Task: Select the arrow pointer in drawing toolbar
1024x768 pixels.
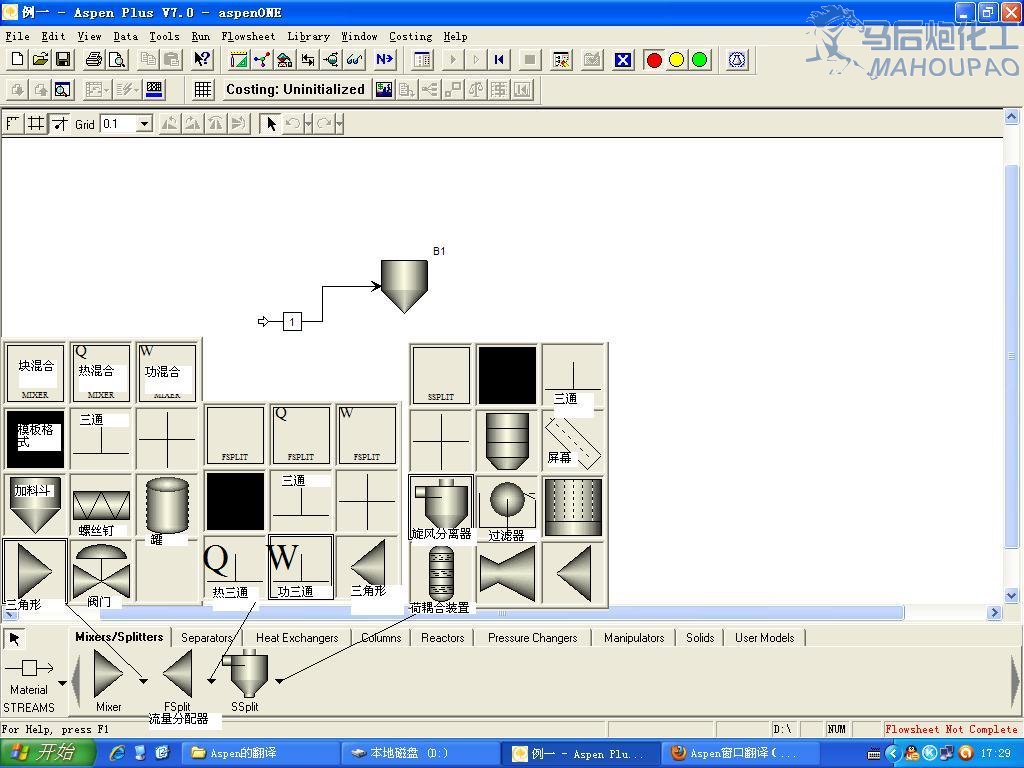Action: click(x=270, y=123)
